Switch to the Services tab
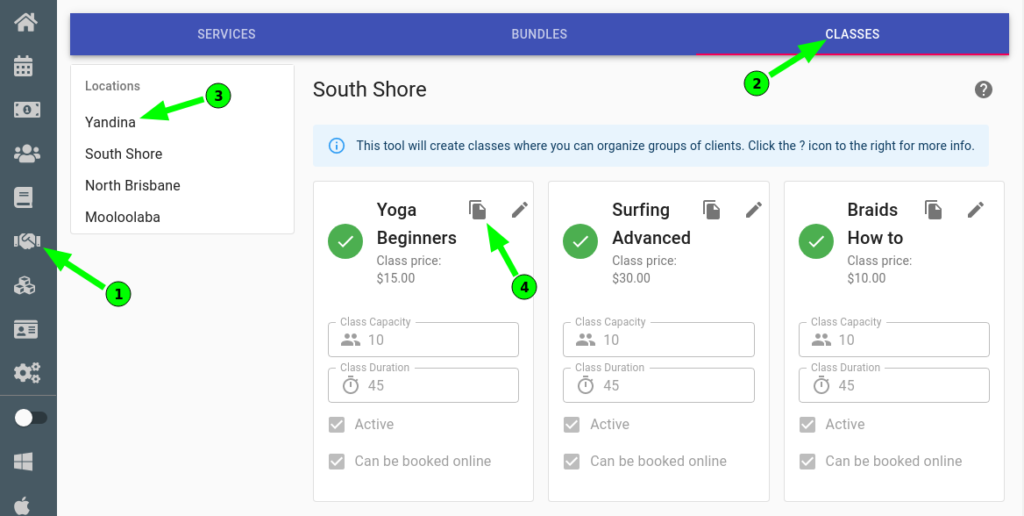Viewport: 1024px width, 516px height. [x=227, y=34]
